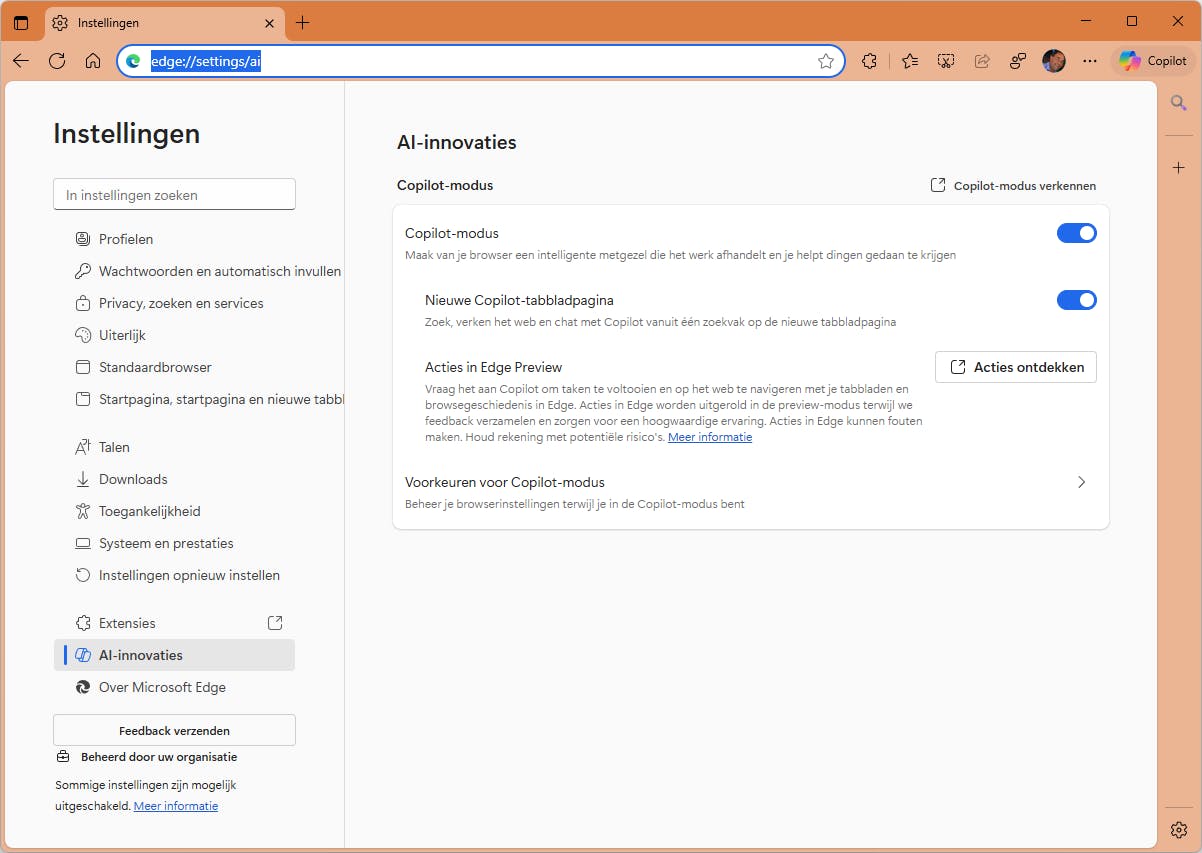Click the Share icon in toolbar

(982, 61)
